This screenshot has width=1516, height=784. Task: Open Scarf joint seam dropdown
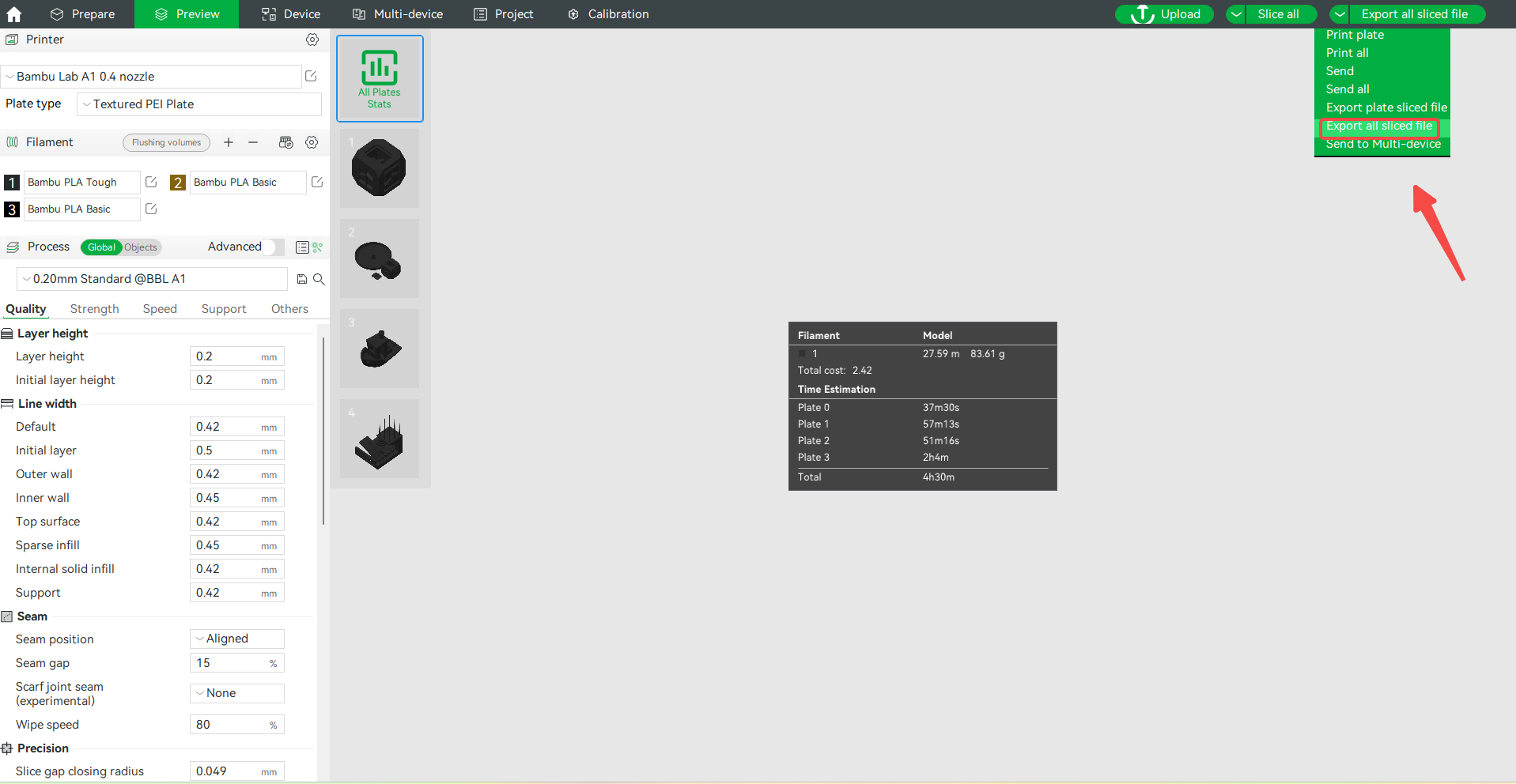click(236, 693)
